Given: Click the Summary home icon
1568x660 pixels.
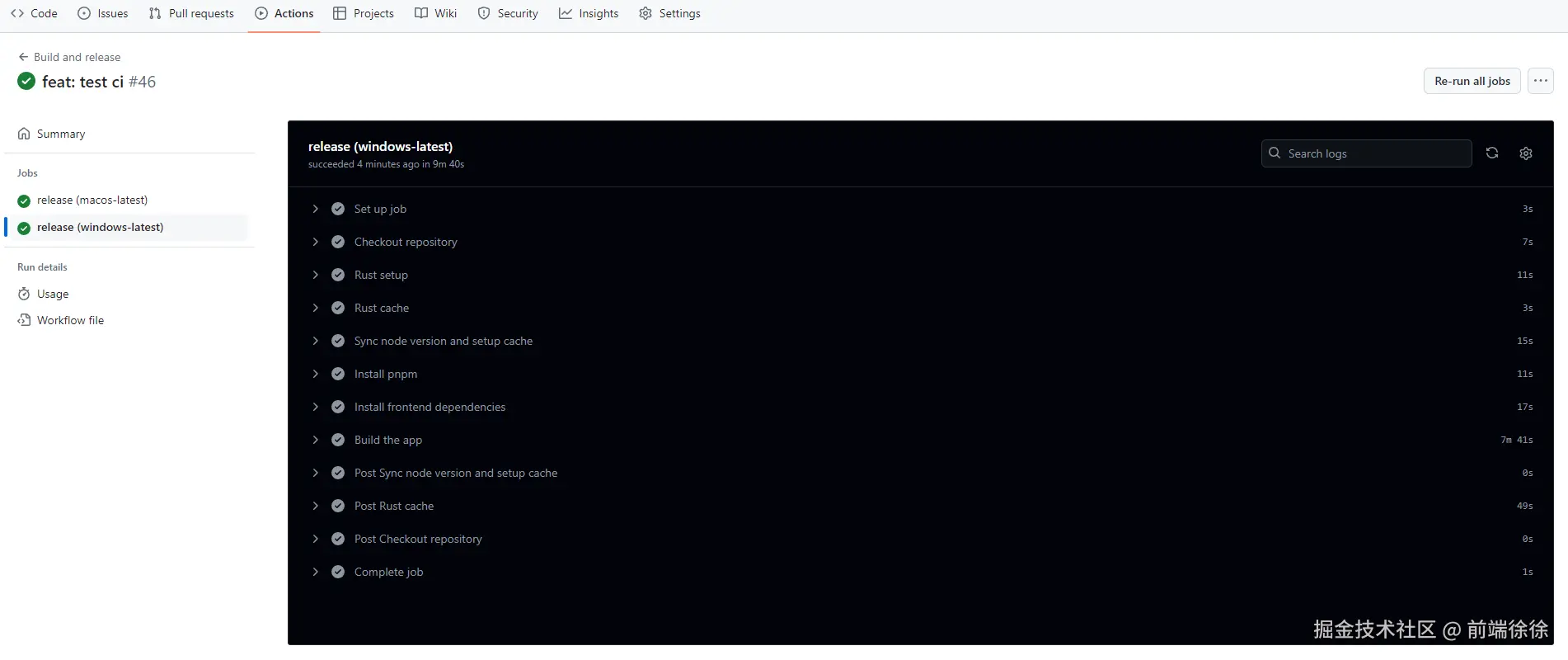Looking at the screenshot, I should point(24,134).
